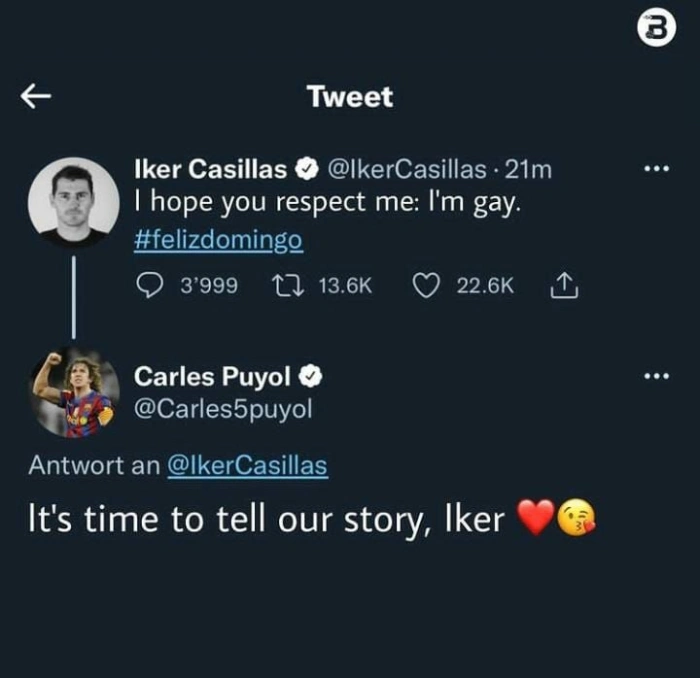Open the three-dot menu on Iker Casillas' tweet
The image size is (700, 678).
click(655, 170)
